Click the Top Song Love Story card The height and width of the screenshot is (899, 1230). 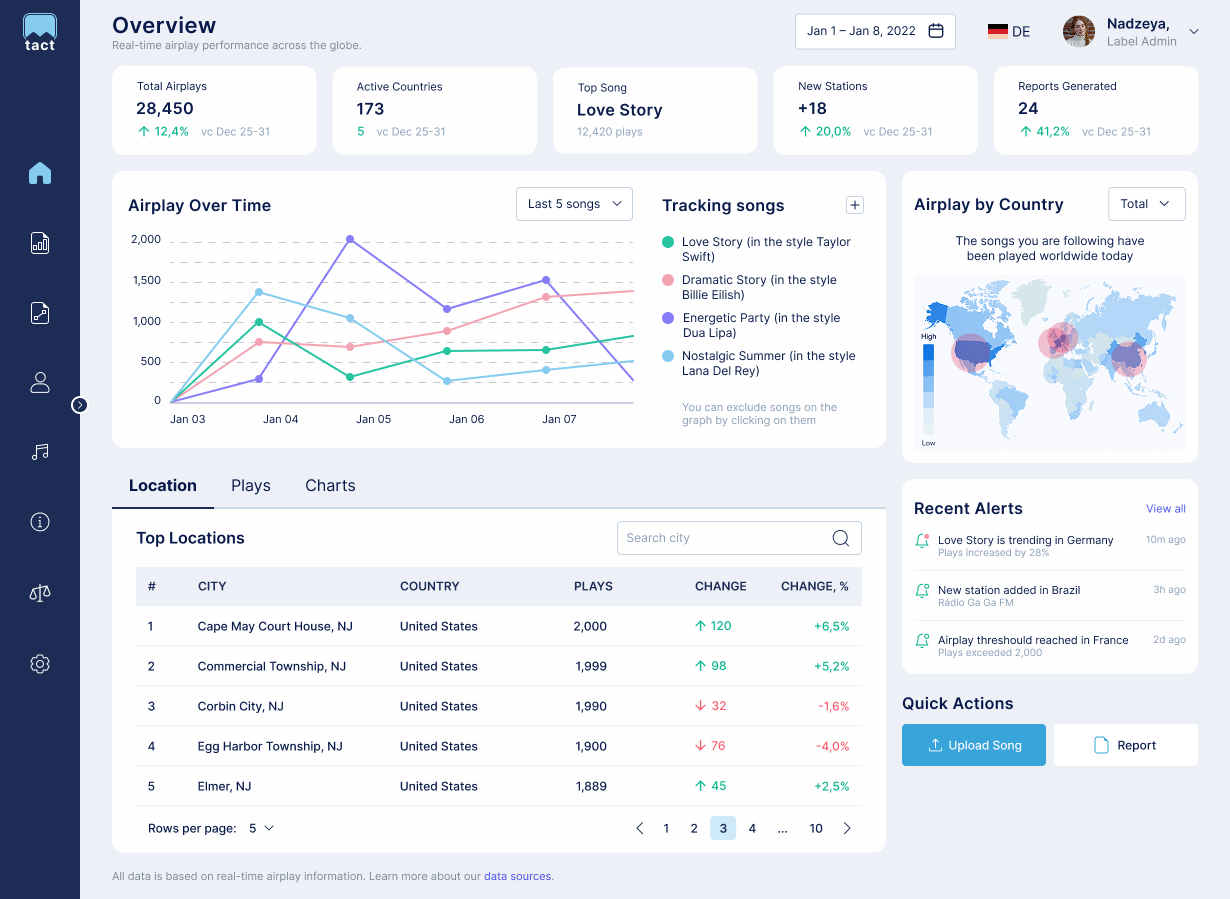(x=655, y=111)
